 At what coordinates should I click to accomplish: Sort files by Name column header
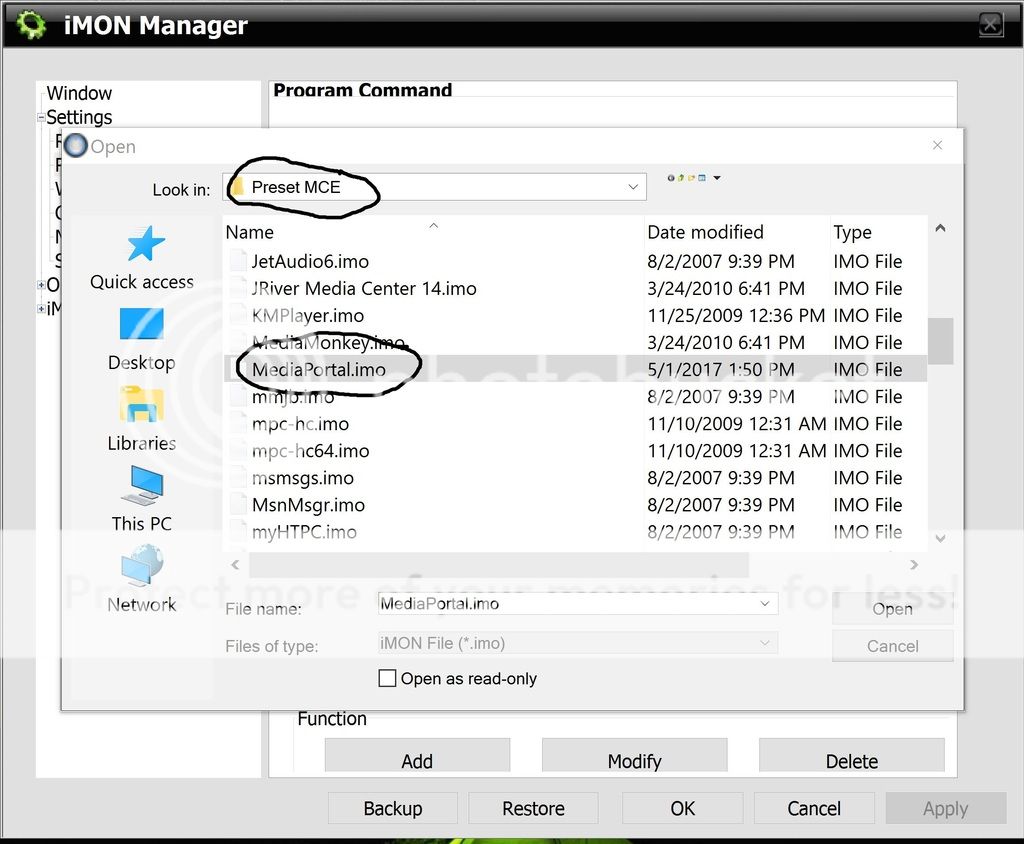click(x=250, y=232)
